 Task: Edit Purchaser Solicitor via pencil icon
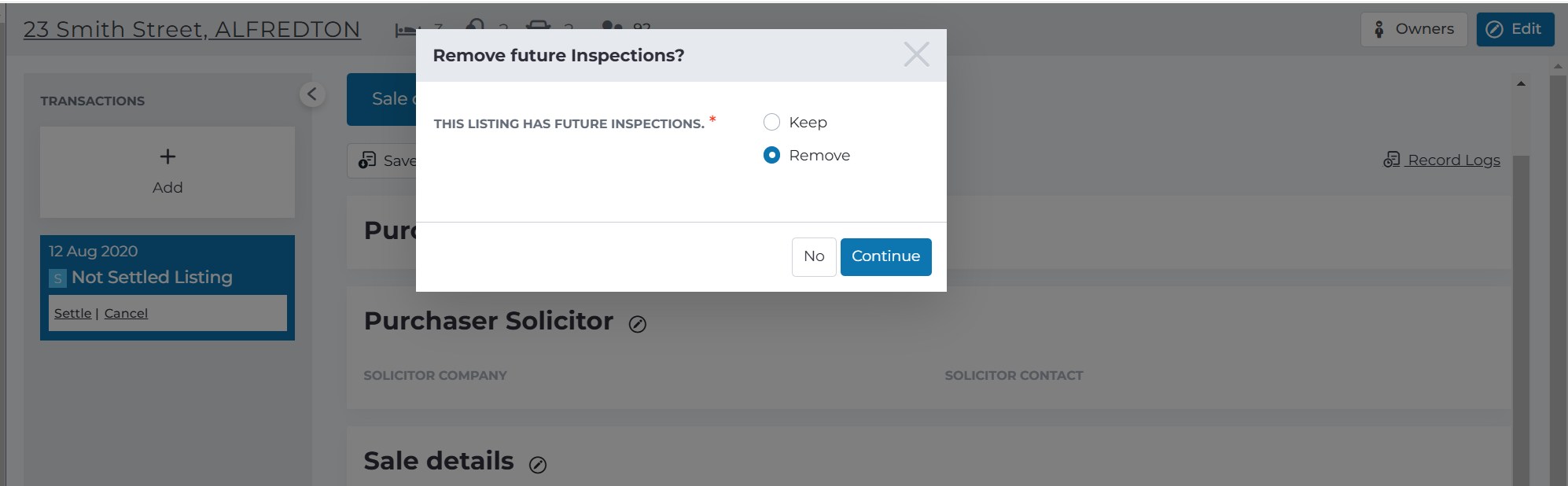click(x=638, y=324)
